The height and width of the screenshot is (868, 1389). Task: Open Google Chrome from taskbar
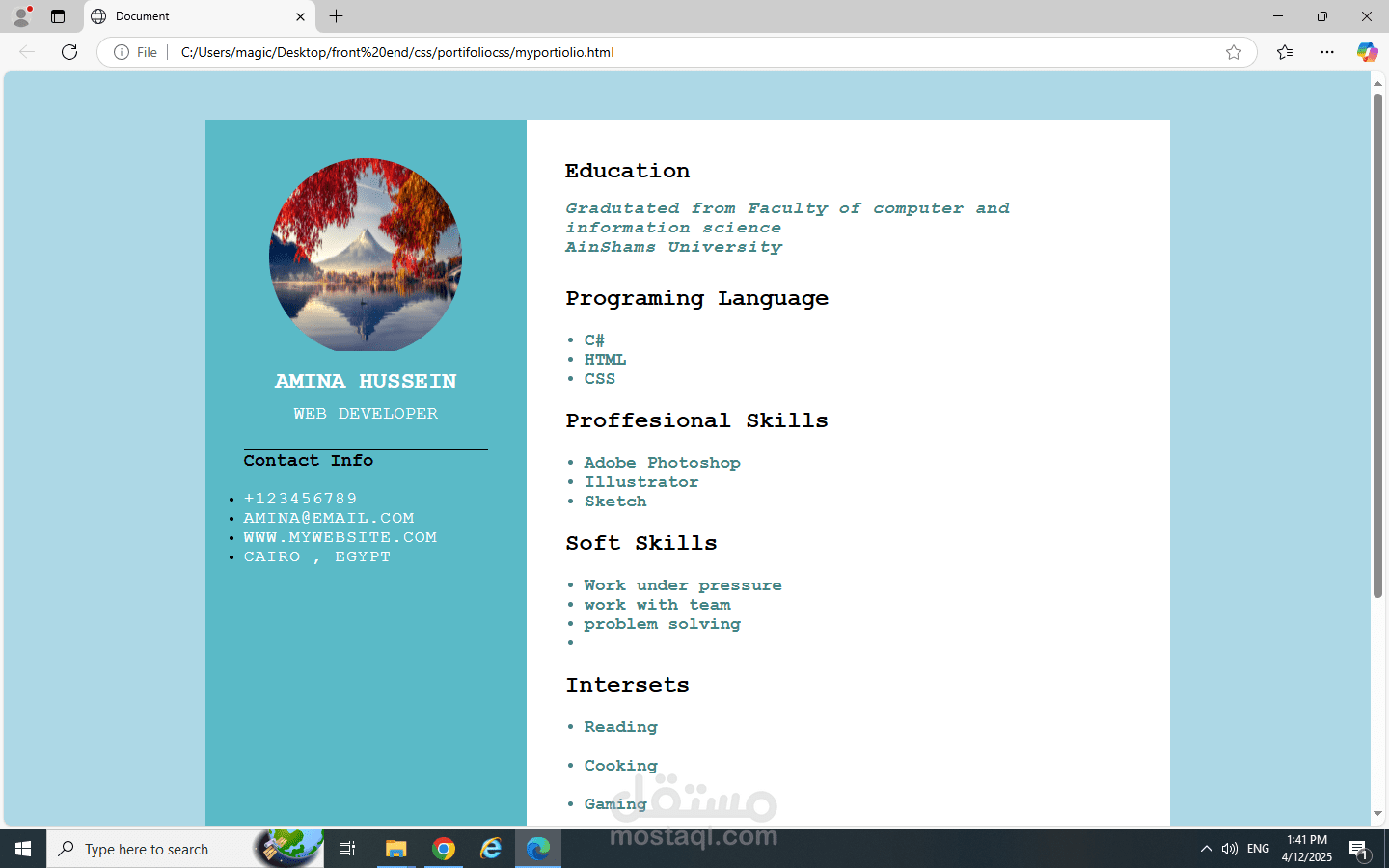coord(444,849)
